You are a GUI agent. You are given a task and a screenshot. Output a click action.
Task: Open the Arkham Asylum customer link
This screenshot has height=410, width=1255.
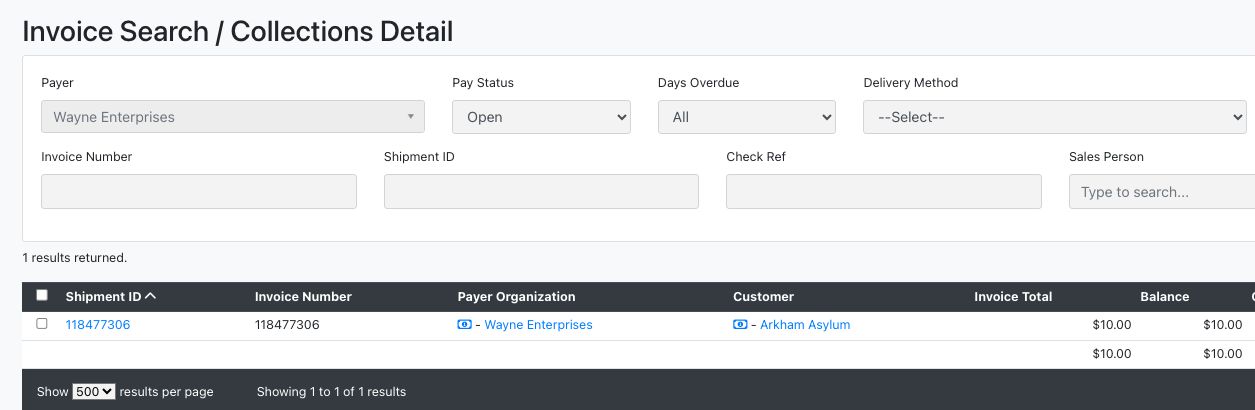[x=805, y=325]
